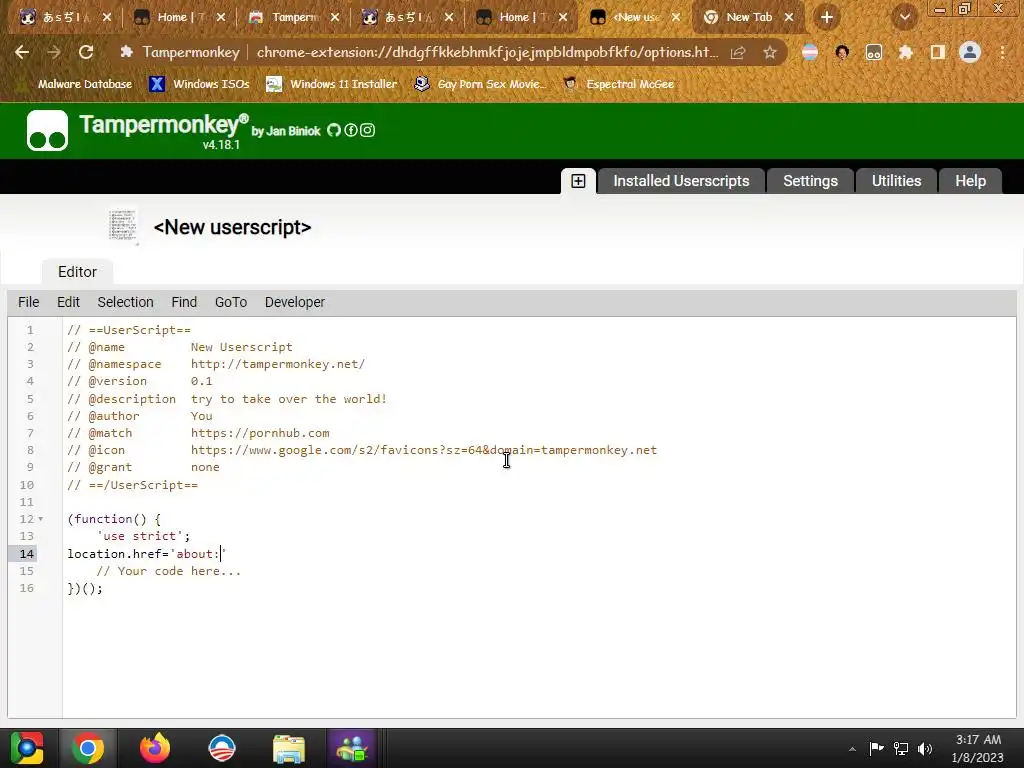Bookmark this page with the star icon
This screenshot has height=768, width=1024.
(x=770, y=52)
